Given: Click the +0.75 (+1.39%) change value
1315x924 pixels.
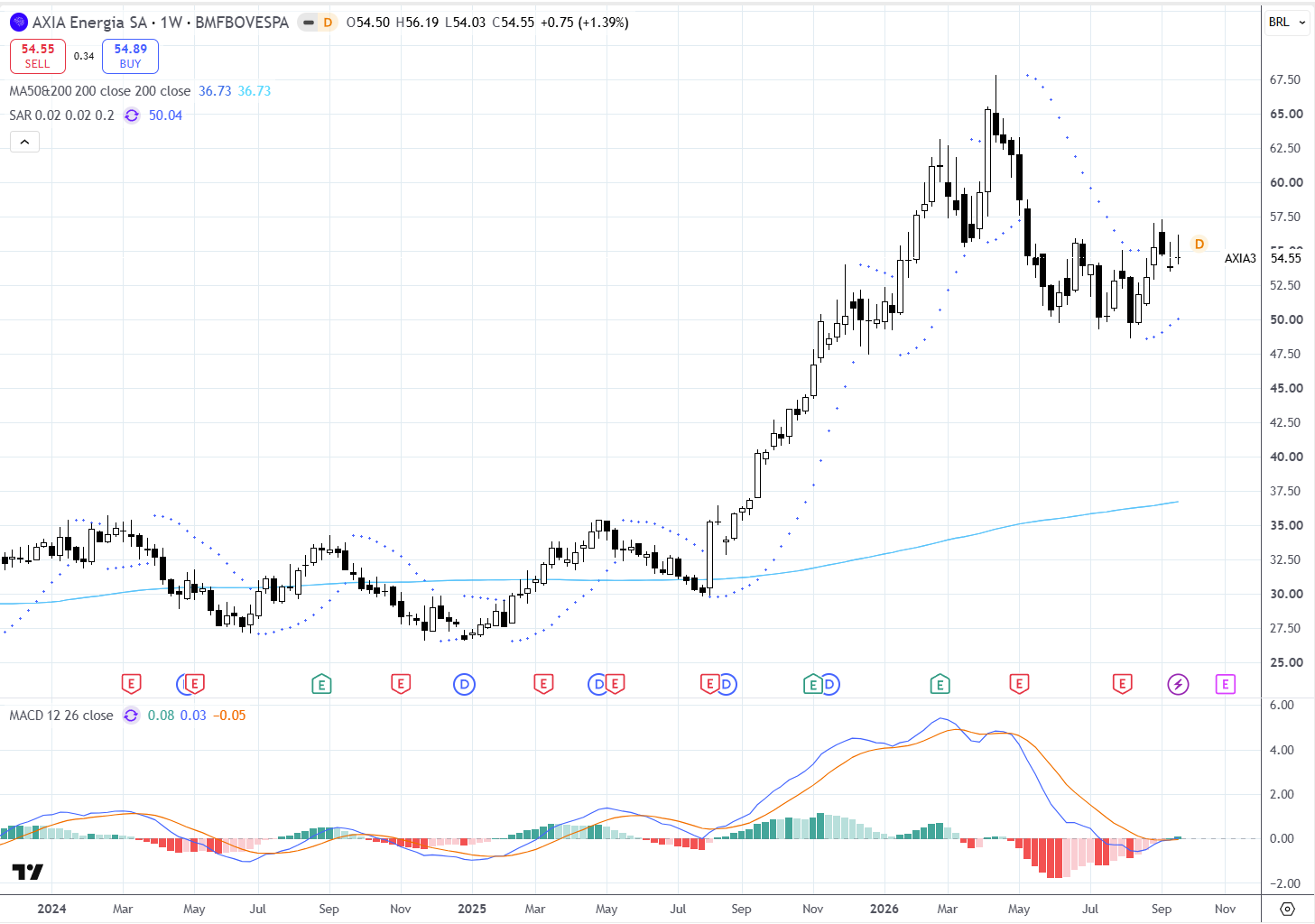Looking at the screenshot, I should (585, 23).
